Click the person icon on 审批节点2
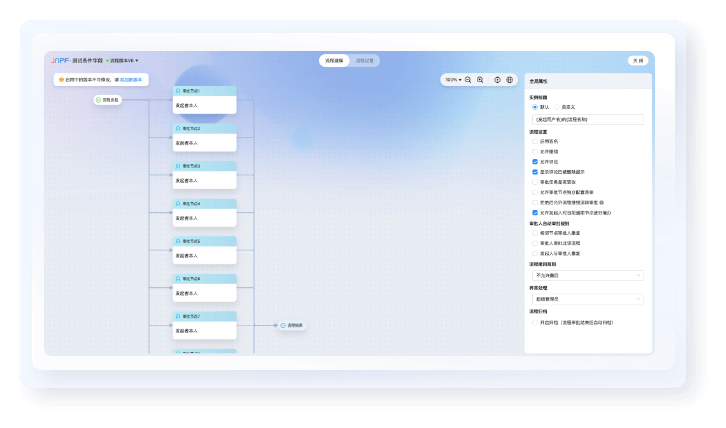Image resolution: width=726 pixels, height=428 pixels. pos(178,129)
